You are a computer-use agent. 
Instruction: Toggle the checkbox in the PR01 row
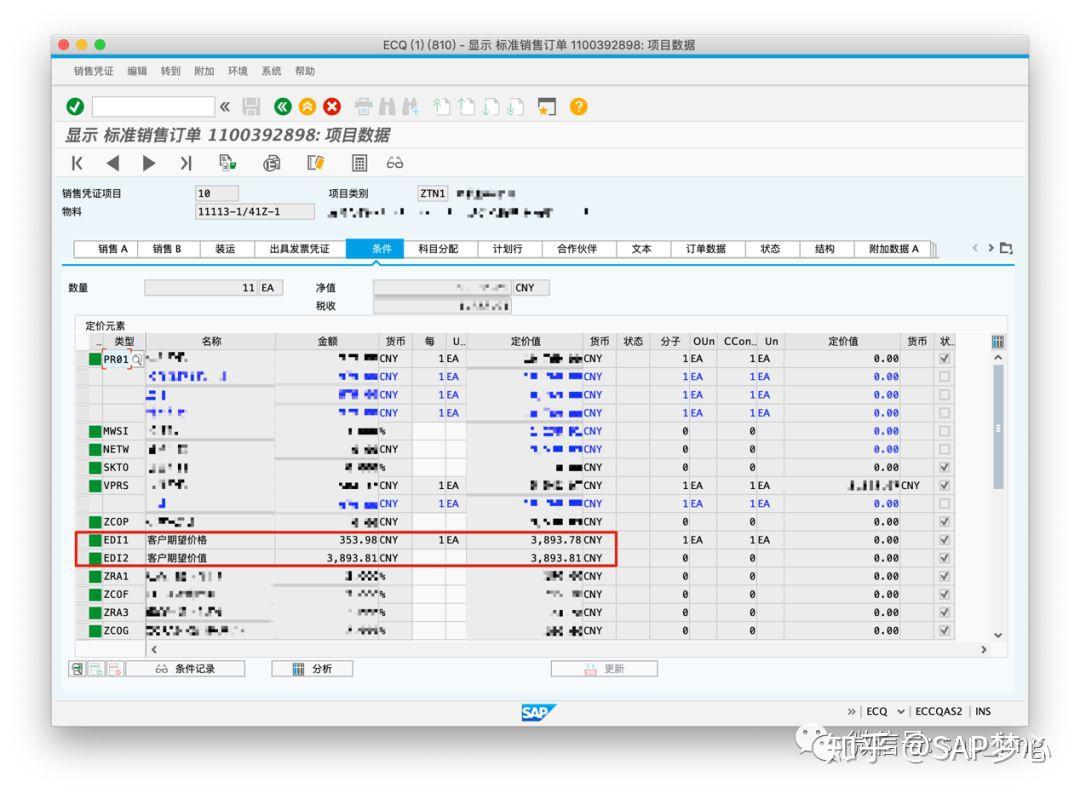[944, 359]
